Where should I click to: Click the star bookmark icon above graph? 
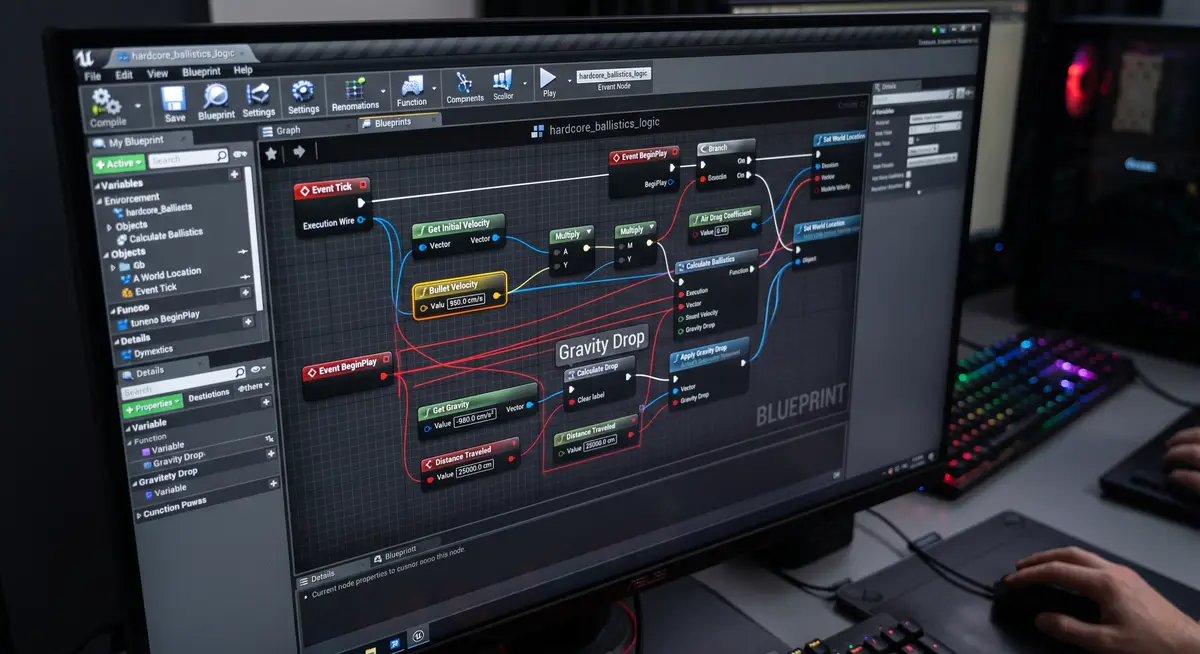(x=271, y=153)
